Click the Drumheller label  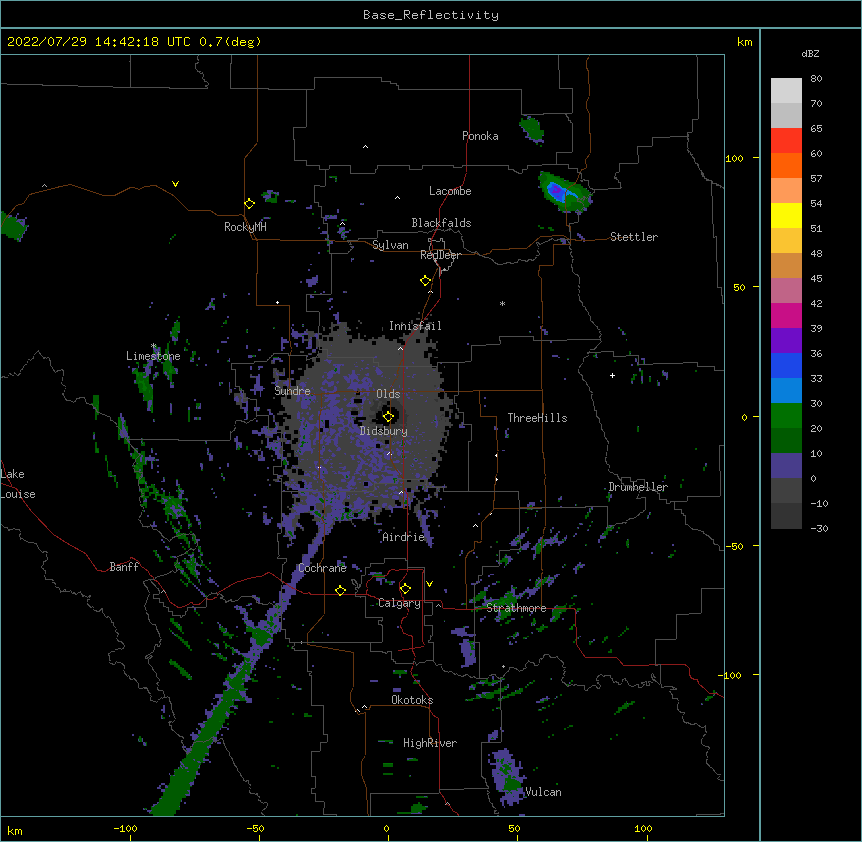tap(638, 487)
